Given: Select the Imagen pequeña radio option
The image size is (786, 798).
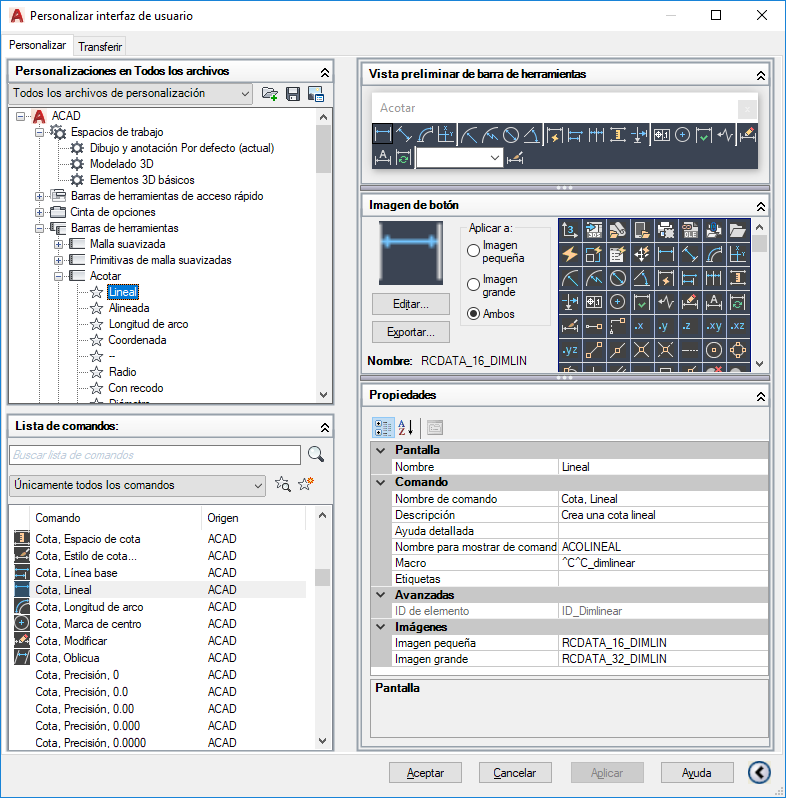Looking at the screenshot, I should coord(473,250).
